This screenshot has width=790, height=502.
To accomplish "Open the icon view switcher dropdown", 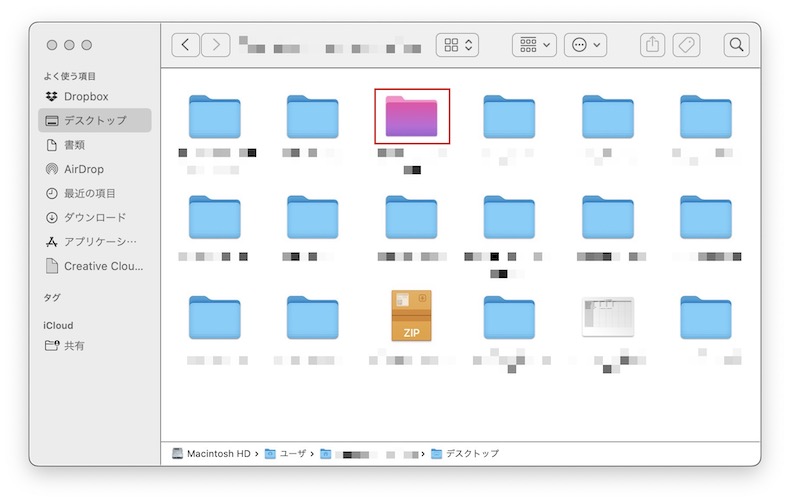I will (x=457, y=45).
